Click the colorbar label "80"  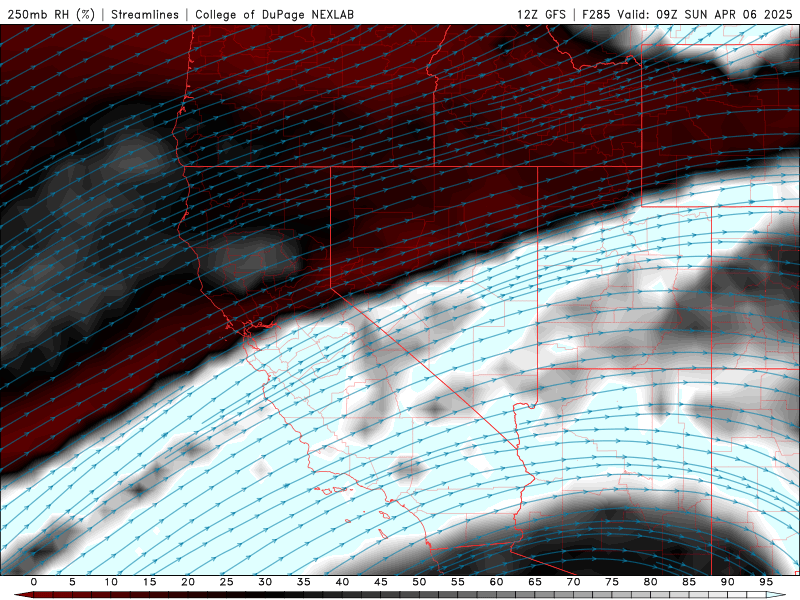650,582
